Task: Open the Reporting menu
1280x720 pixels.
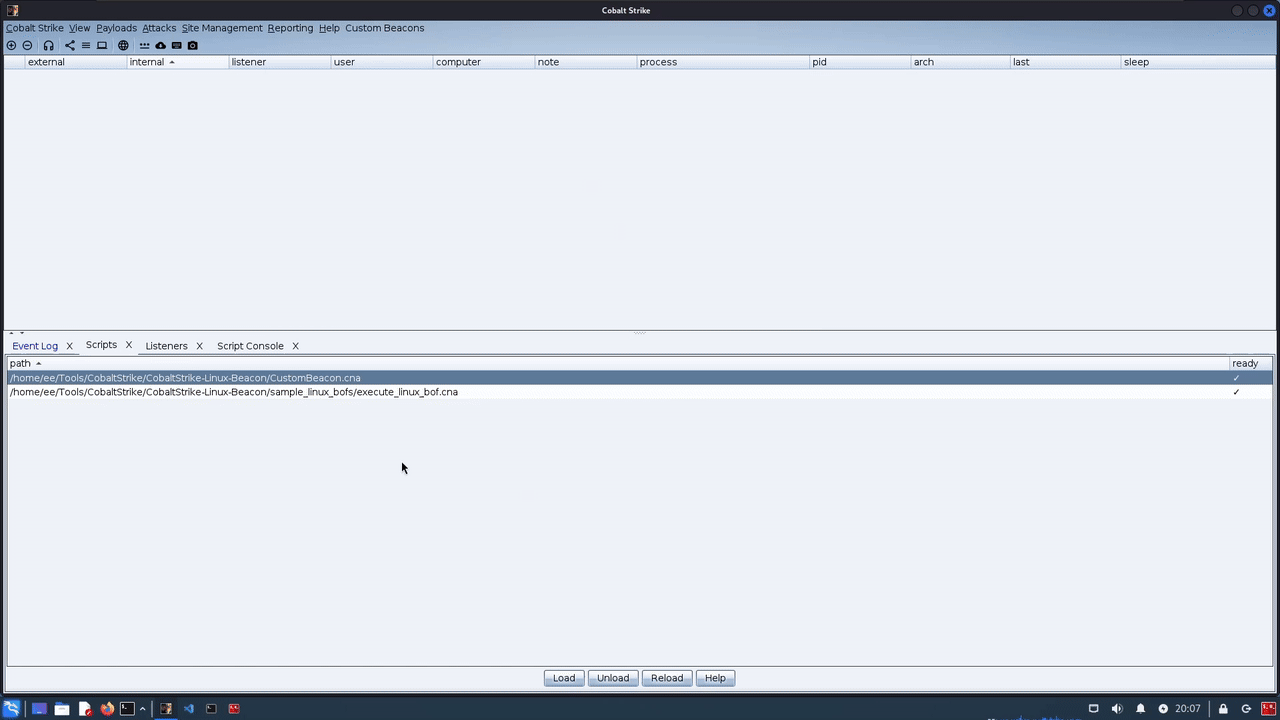Action: point(290,28)
